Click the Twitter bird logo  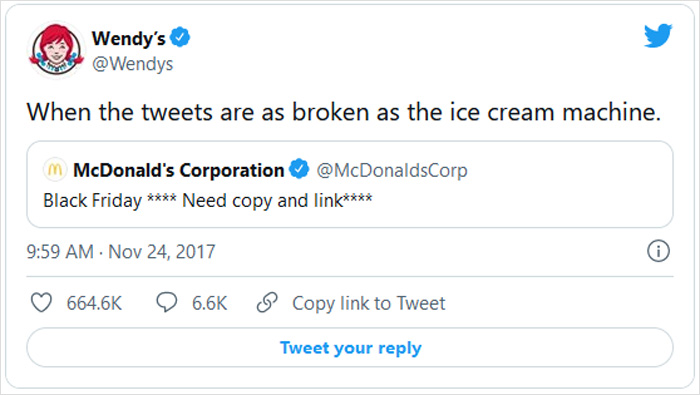[x=658, y=35]
